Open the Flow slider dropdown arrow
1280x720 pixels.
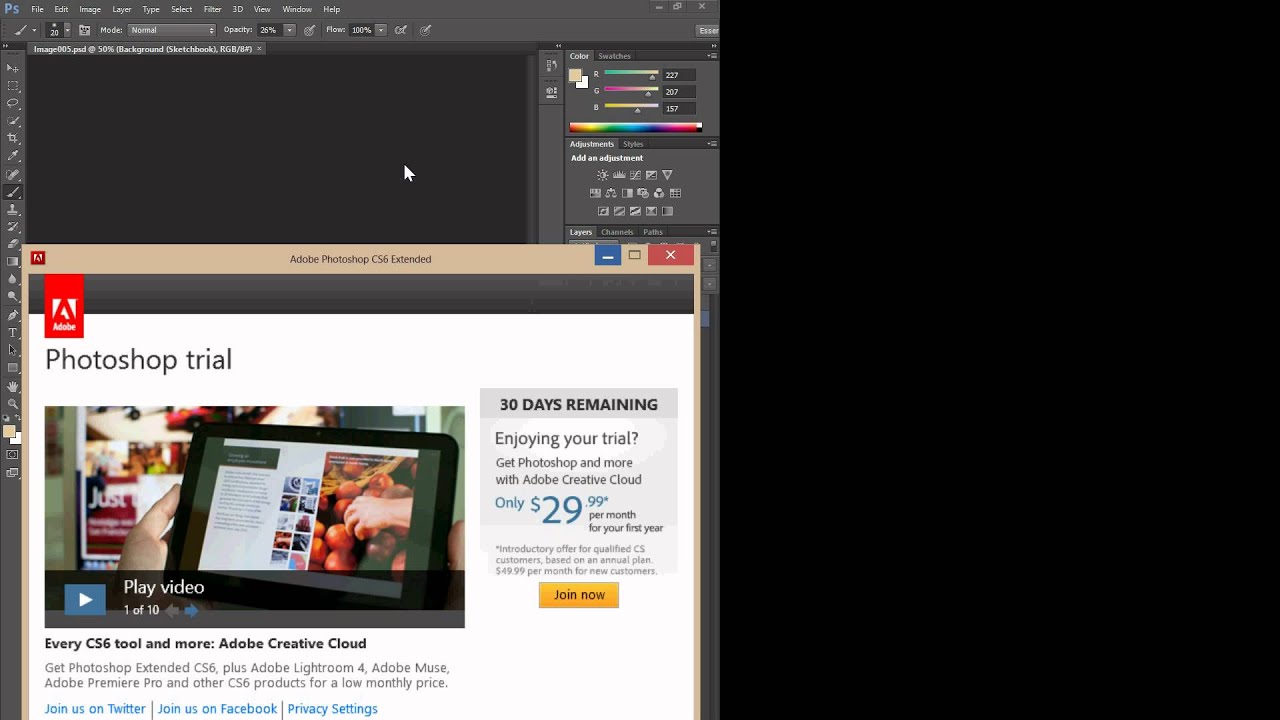point(381,30)
